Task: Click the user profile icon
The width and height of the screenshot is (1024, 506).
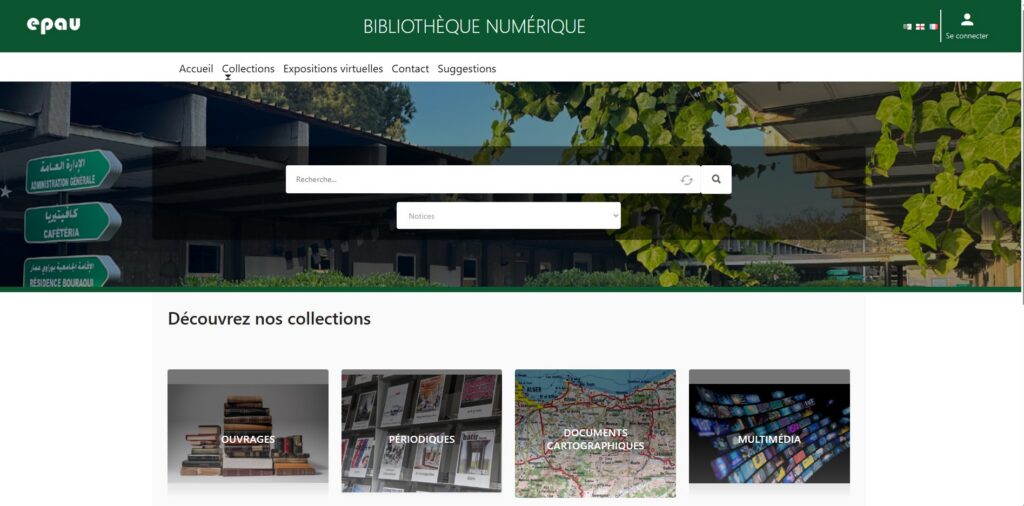Action: [967, 20]
